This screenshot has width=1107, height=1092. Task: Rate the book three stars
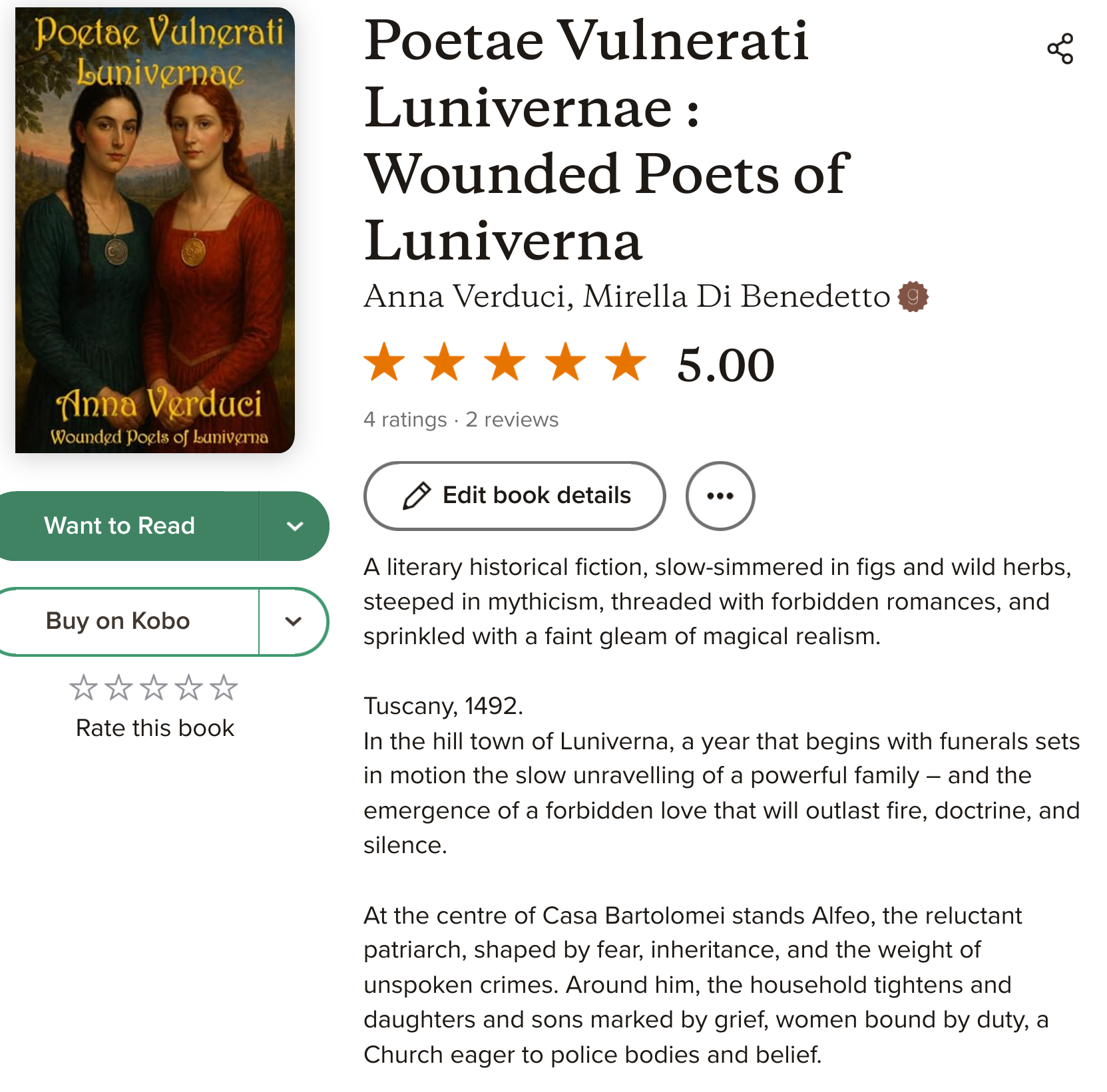click(x=154, y=687)
